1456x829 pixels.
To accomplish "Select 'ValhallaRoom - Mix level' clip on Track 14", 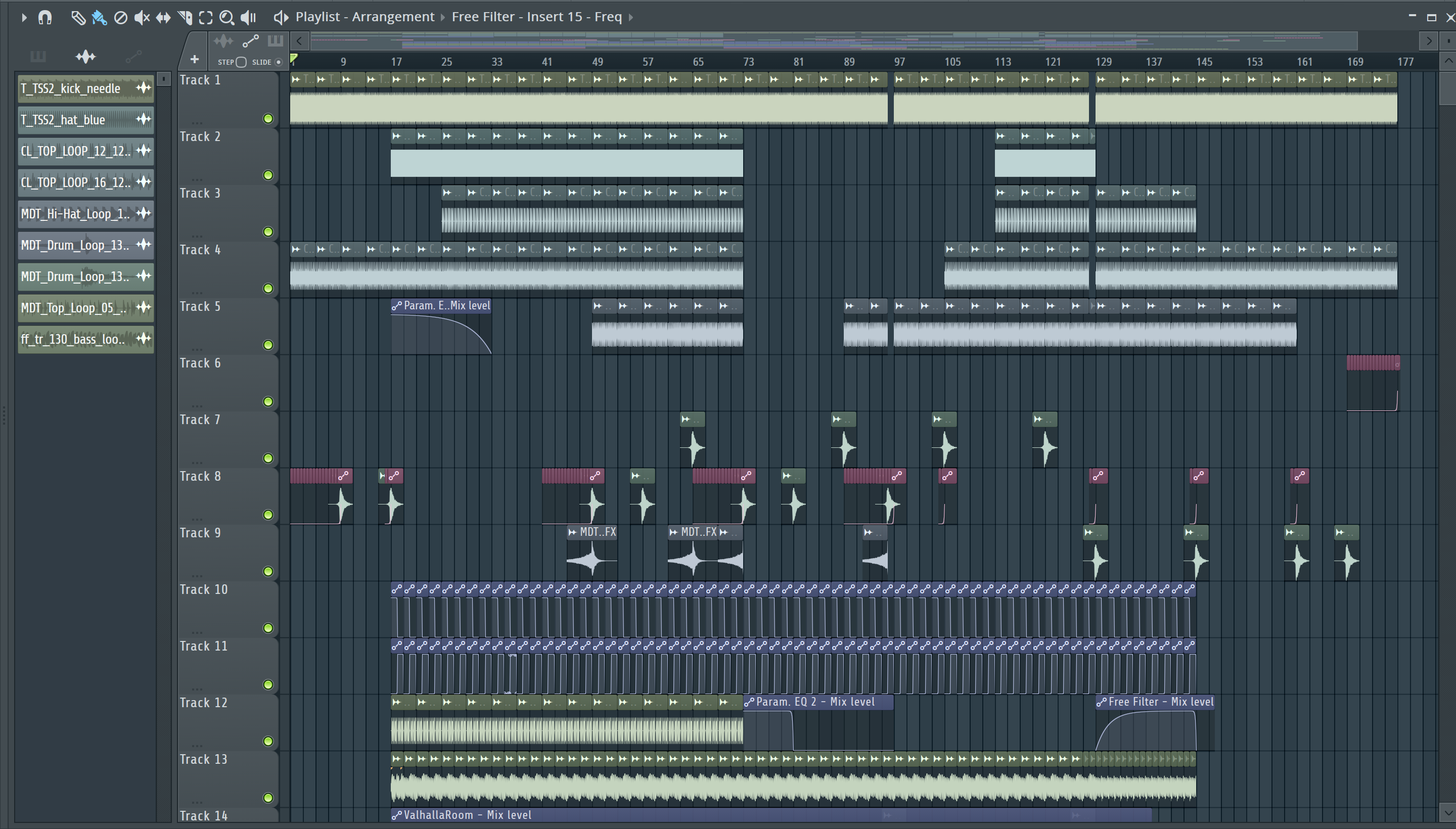I will point(770,815).
